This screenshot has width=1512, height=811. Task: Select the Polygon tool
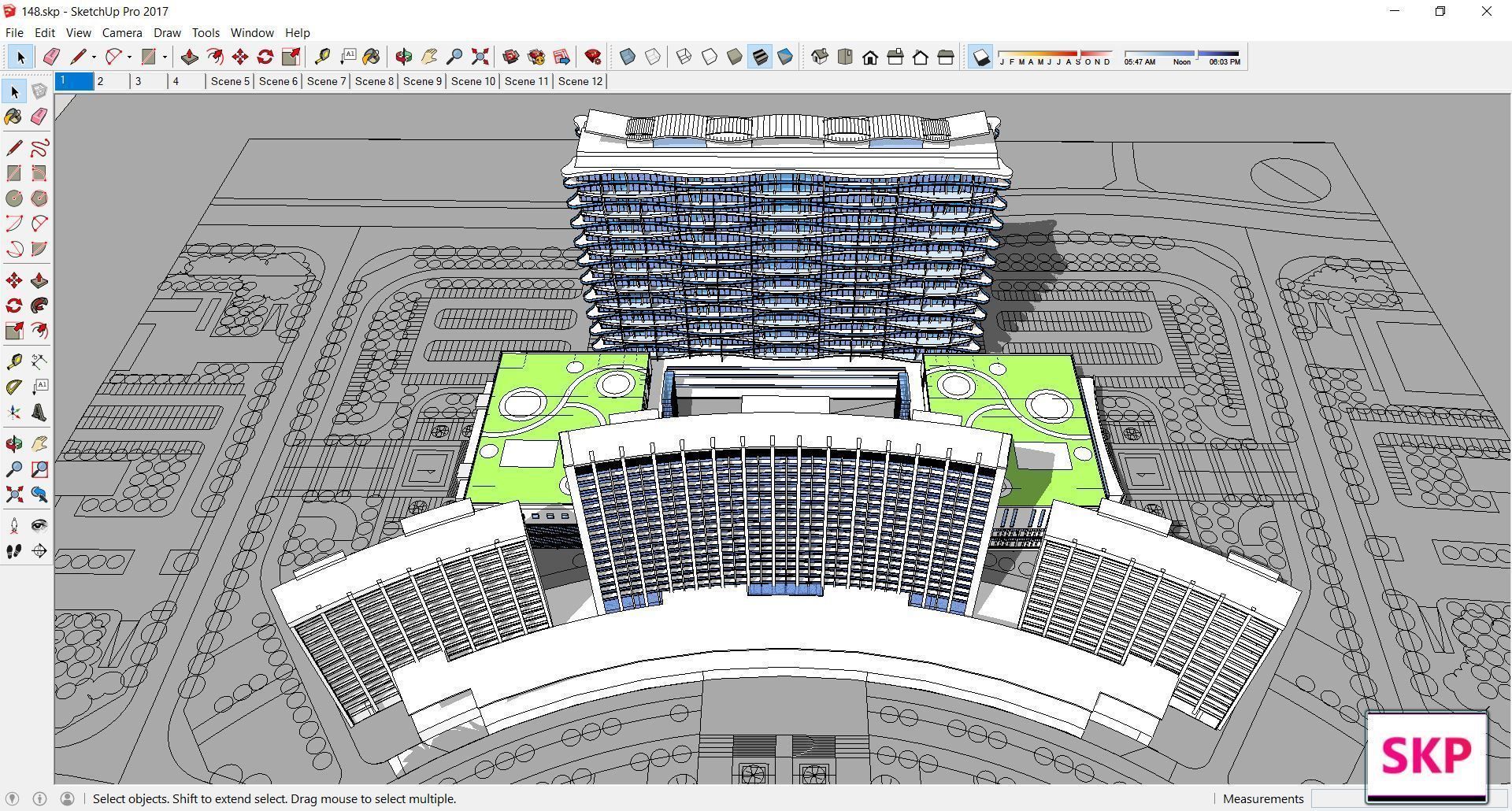[39, 198]
